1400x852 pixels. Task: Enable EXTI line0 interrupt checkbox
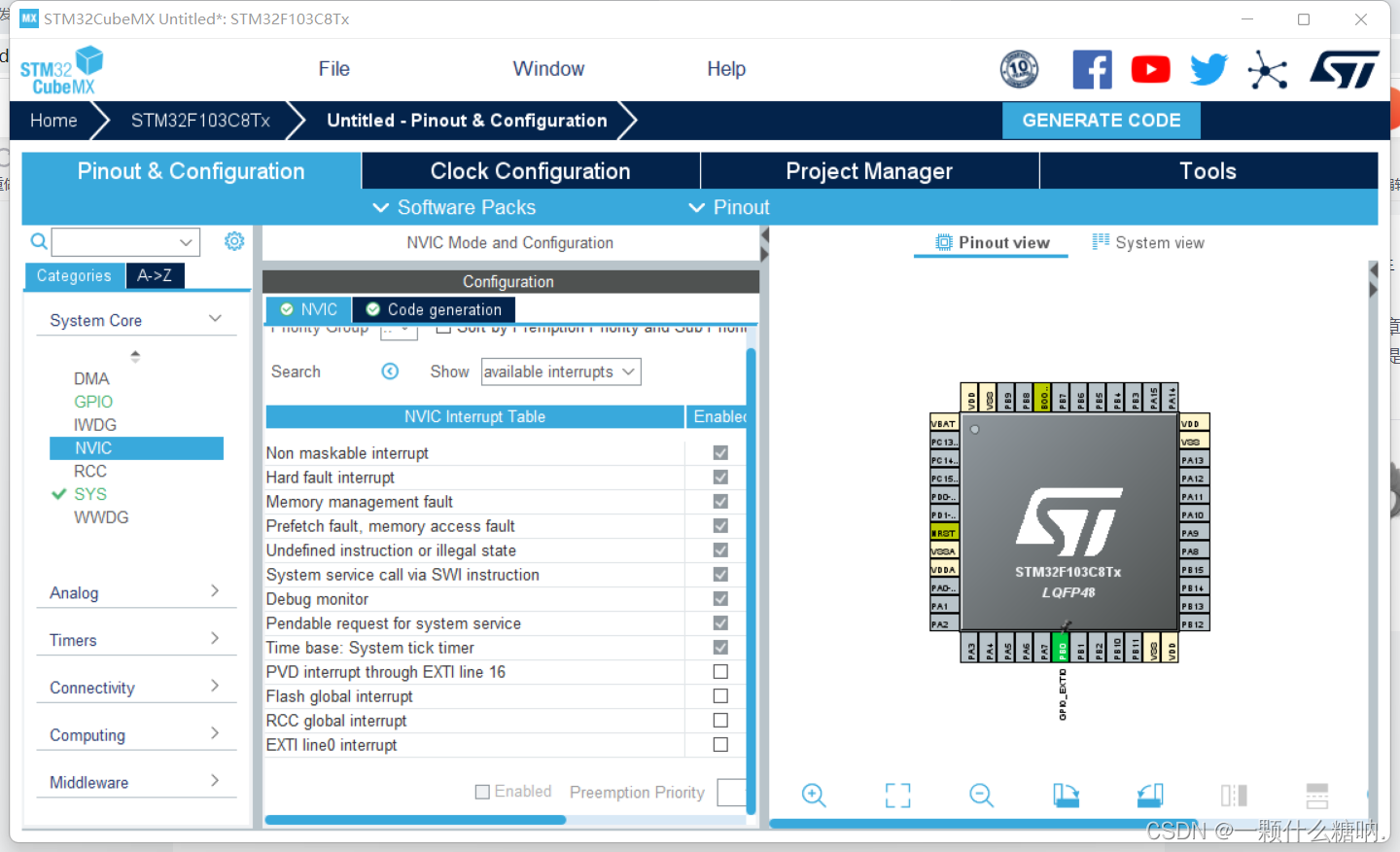point(720,744)
